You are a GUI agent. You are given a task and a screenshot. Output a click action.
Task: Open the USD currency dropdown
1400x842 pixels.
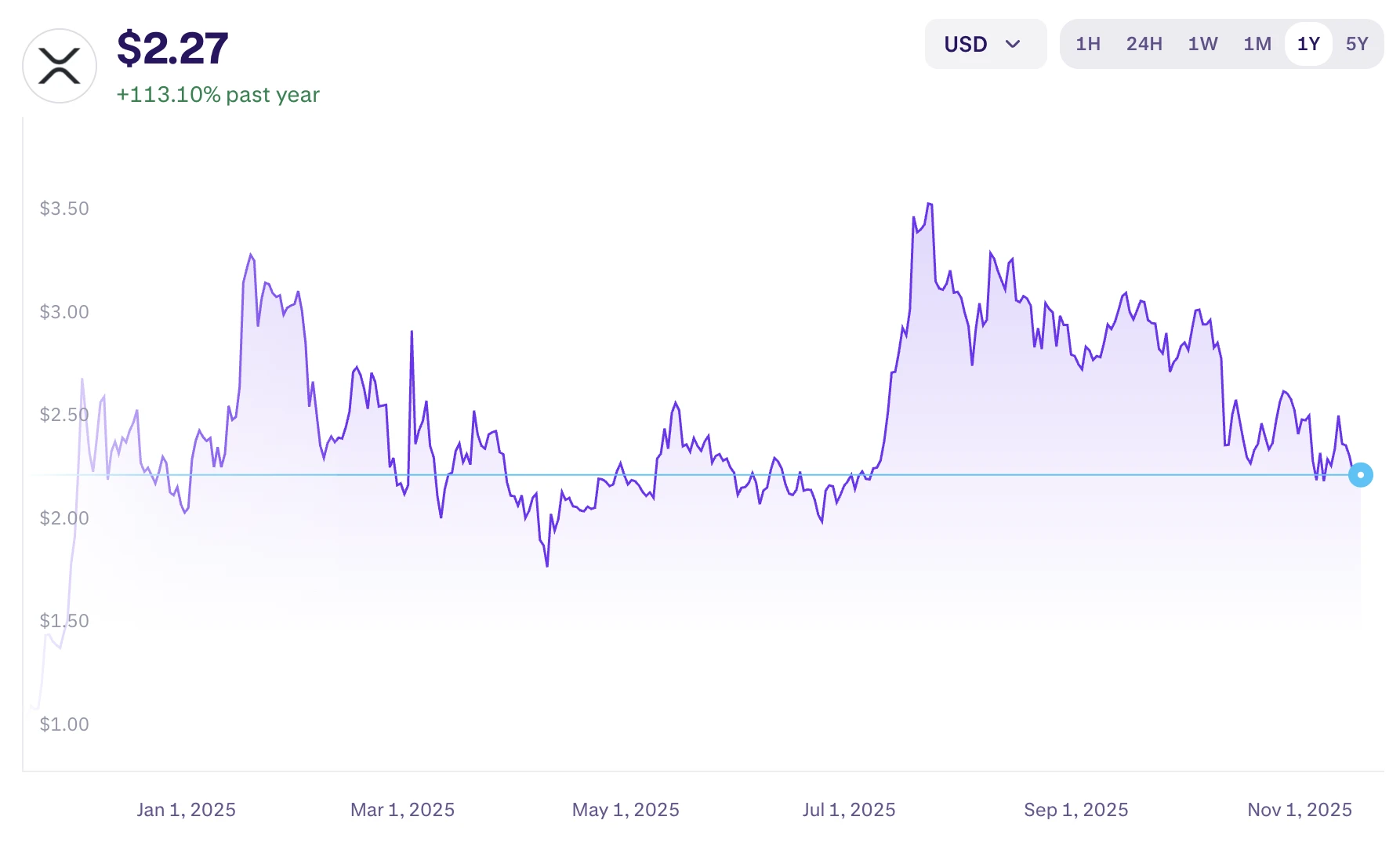point(985,44)
